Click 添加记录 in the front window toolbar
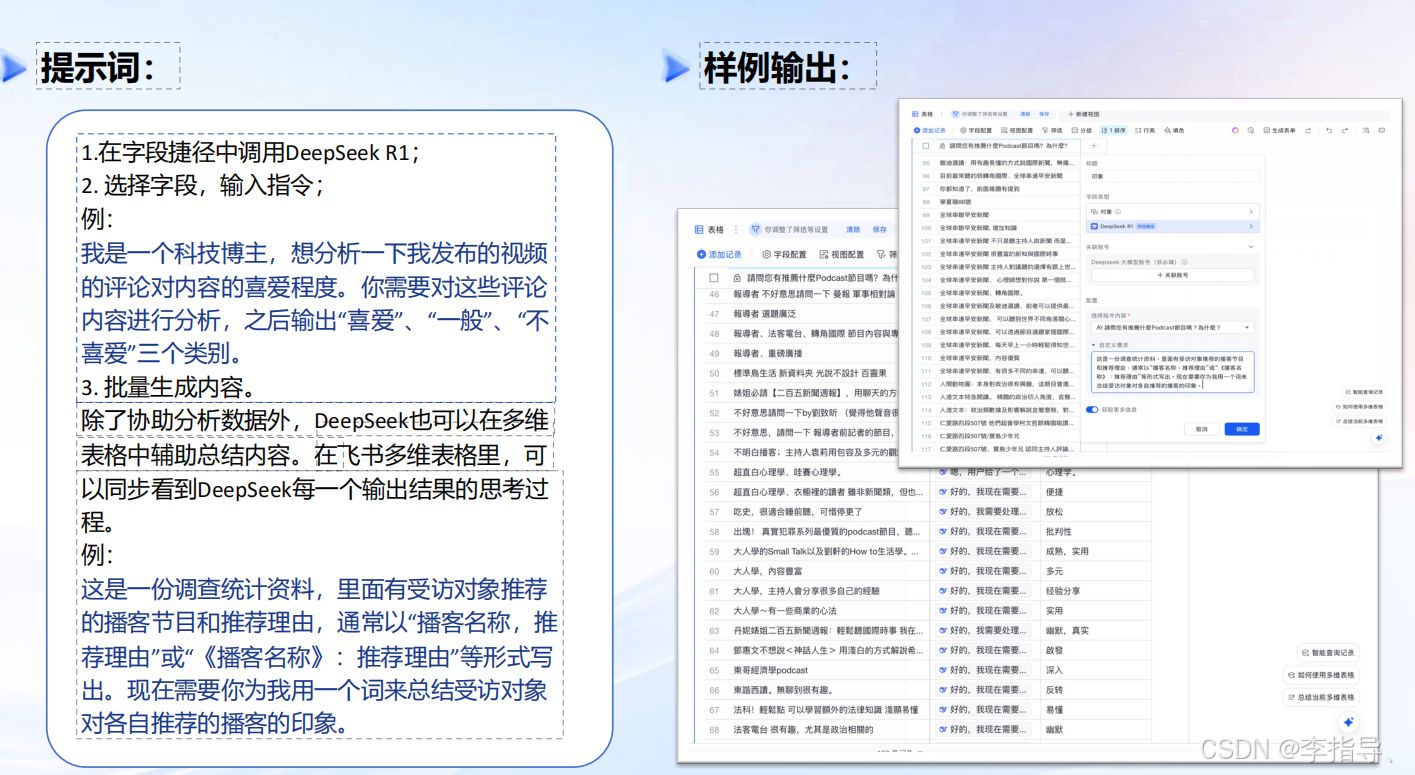 click(x=930, y=130)
